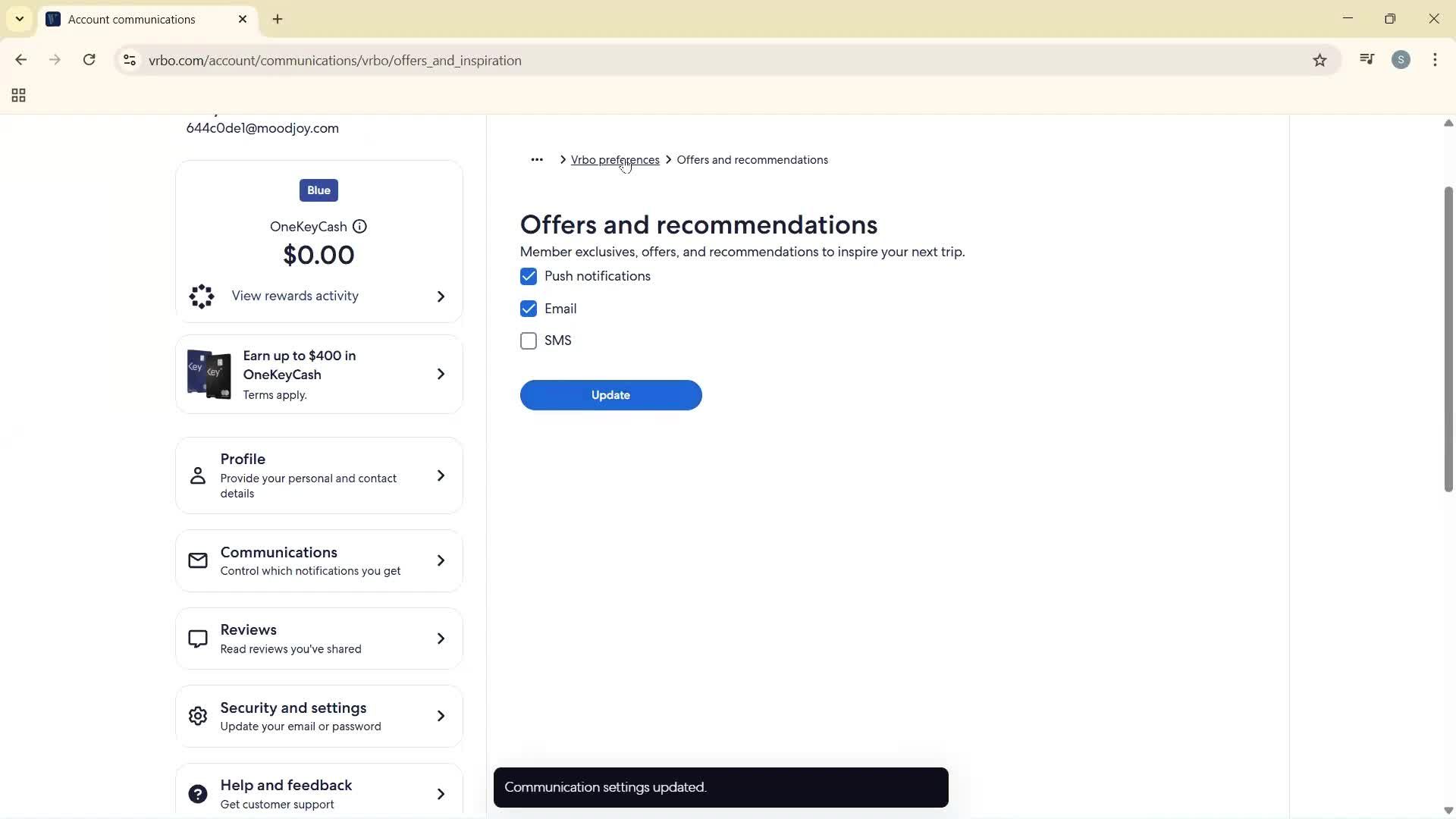Image resolution: width=1456 pixels, height=819 pixels.
Task: Click the Security and settings gear icon
Action: [198, 715]
